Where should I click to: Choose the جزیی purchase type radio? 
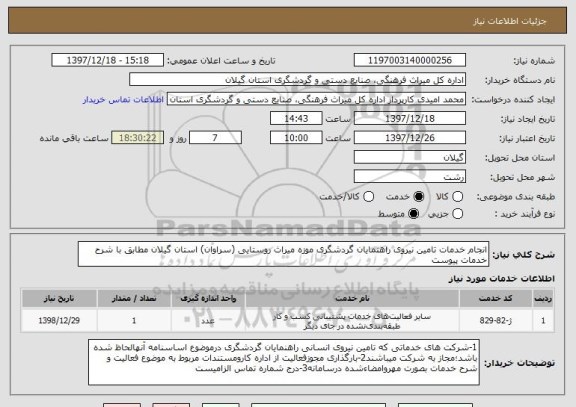[x=457, y=213]
